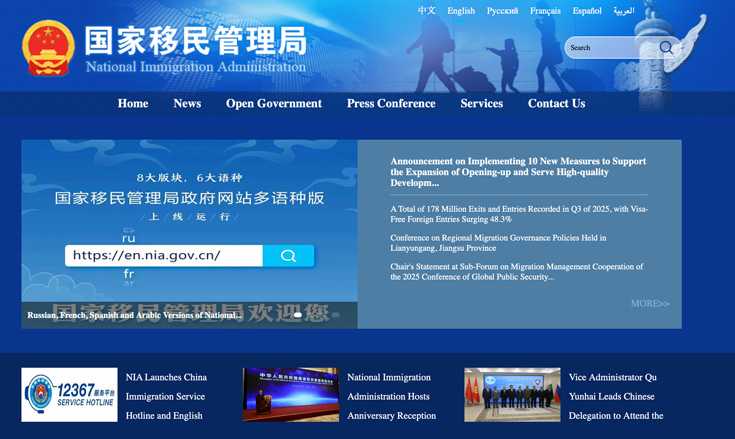735x439 pixels.
Task: Open the Open Government menu
Action: (274, 104)
